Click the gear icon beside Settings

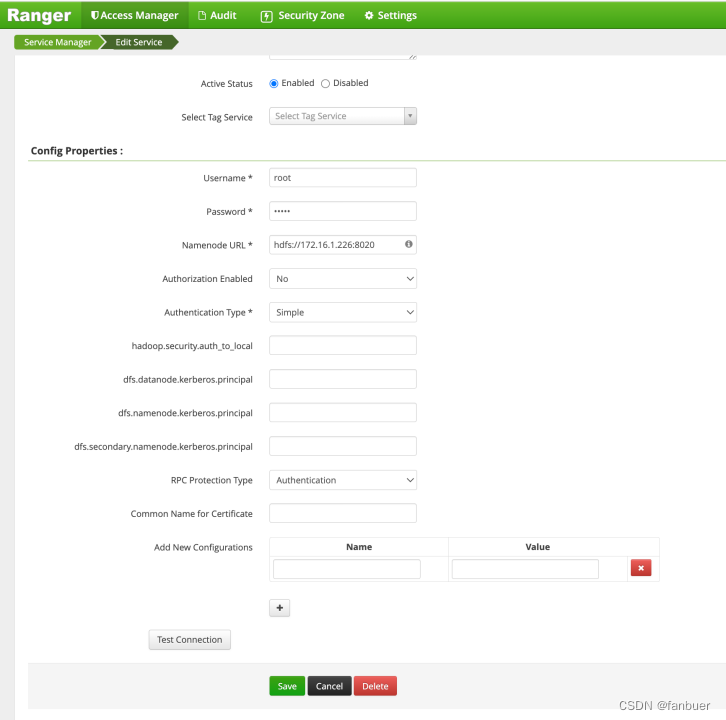369,15
